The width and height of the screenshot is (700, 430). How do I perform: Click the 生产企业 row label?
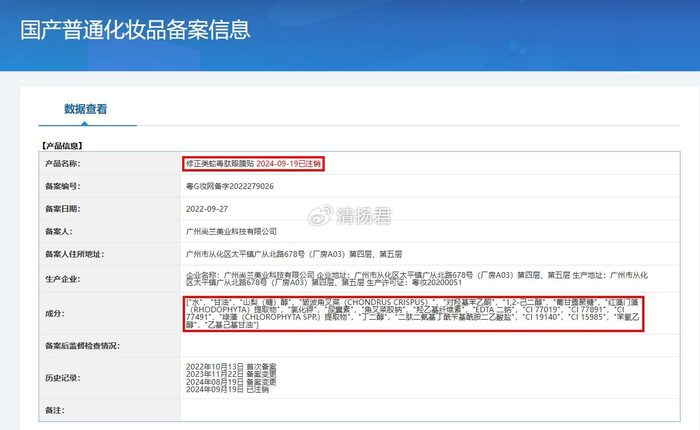pyautogui.click(x=62, y=279)
